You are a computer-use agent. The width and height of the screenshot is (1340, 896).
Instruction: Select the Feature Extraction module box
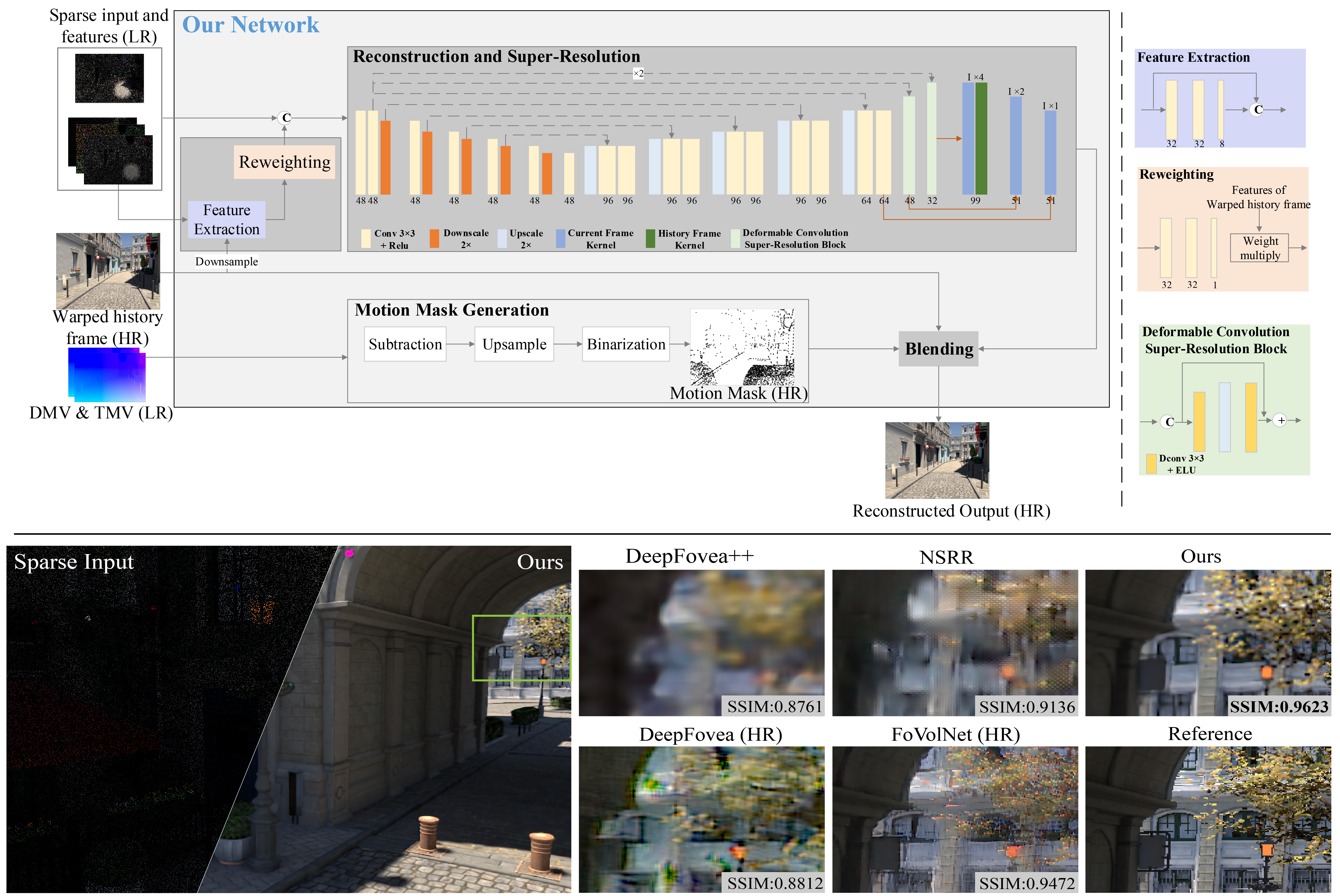[226, 219]
